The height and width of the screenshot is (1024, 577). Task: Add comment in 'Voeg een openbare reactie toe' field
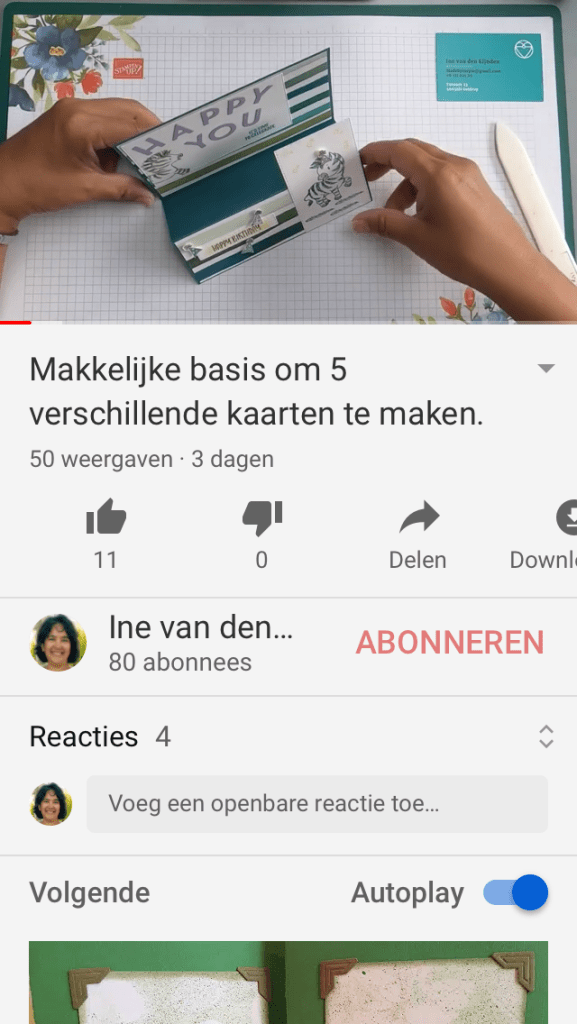click(317, 804)
